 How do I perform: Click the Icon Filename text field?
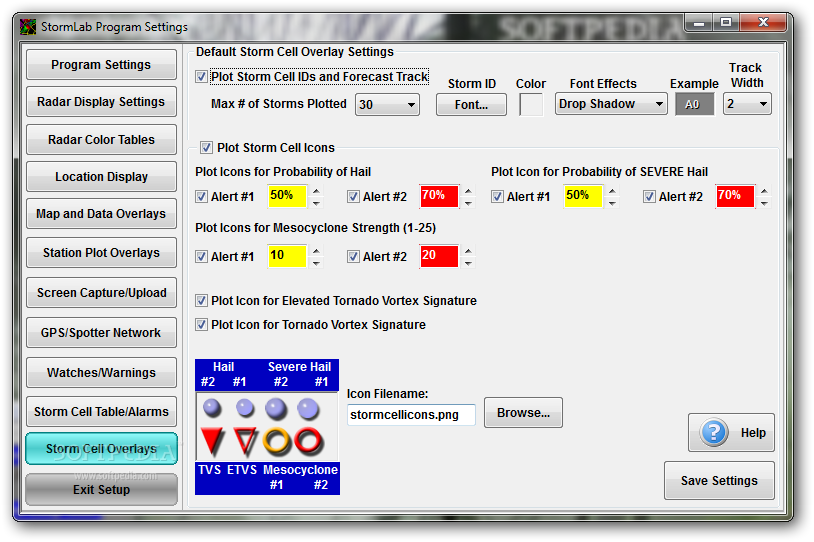(x=411, y=415)
